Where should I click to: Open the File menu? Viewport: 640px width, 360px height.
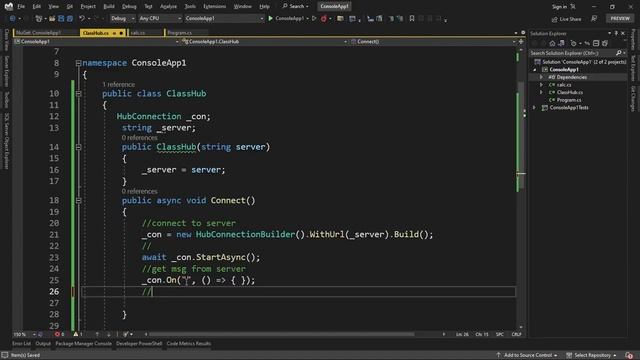pyautogui.click(x=21, y=7)
